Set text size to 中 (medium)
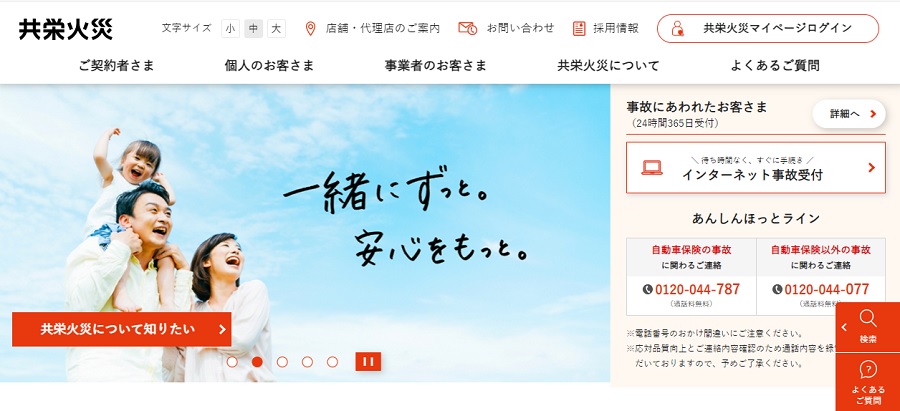This screenshot has height=411, width=900. click(x=253, y=28)
